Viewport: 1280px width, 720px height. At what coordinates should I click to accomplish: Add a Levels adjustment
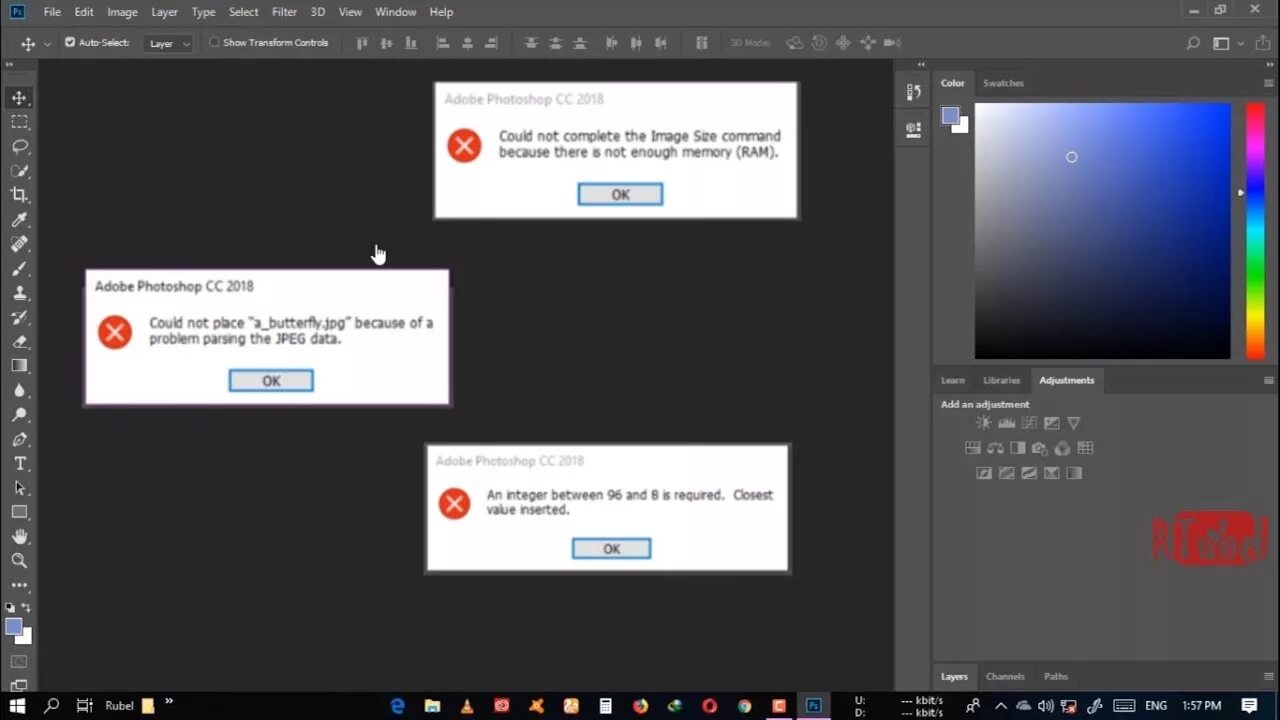1006,423
